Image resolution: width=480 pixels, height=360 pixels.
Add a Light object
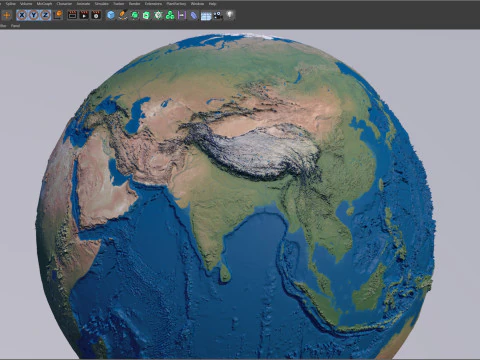pyautogui.click(x=230, y=15)
